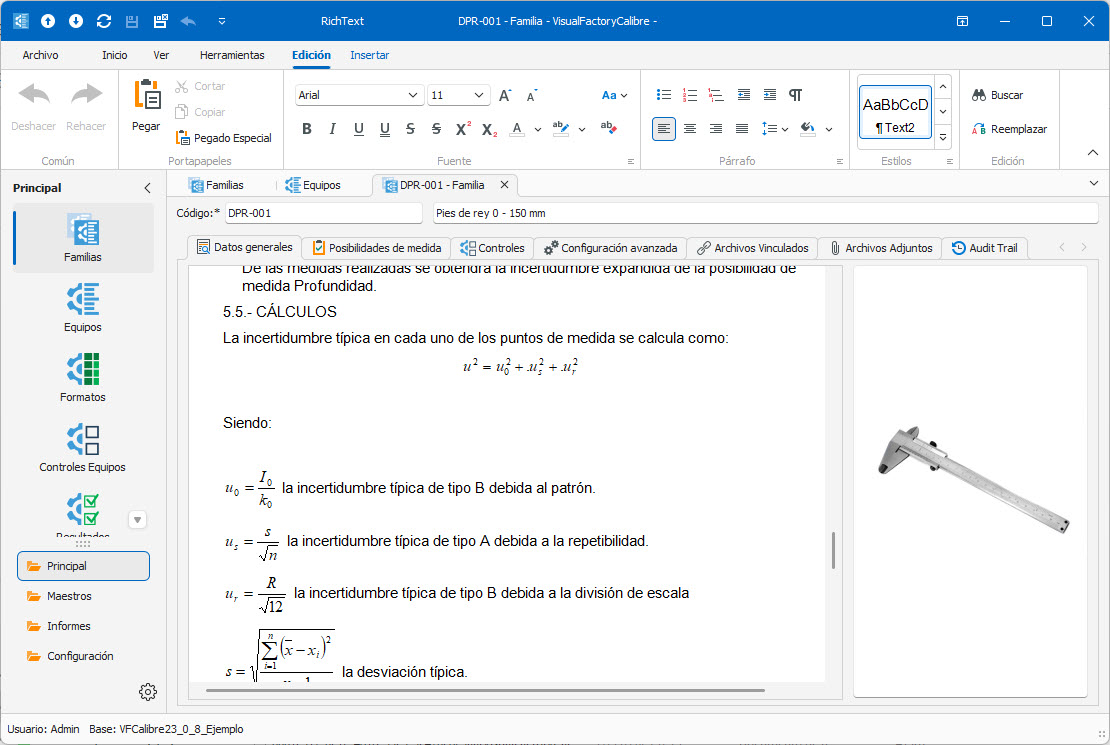Viewport: 1110px width, 745px height.
Task: Open the font size 11 dropdown
Action: pyautogui.click(x=479, y=95)
